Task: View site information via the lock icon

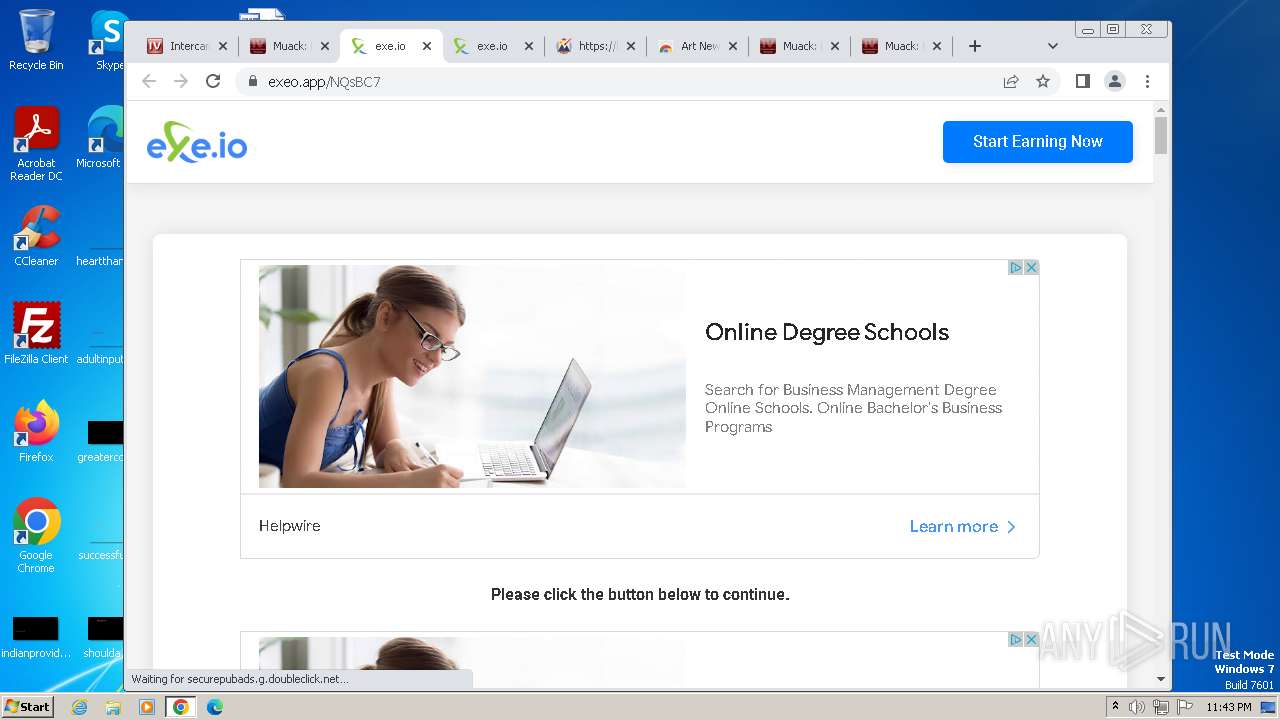Action: point(253,81)
